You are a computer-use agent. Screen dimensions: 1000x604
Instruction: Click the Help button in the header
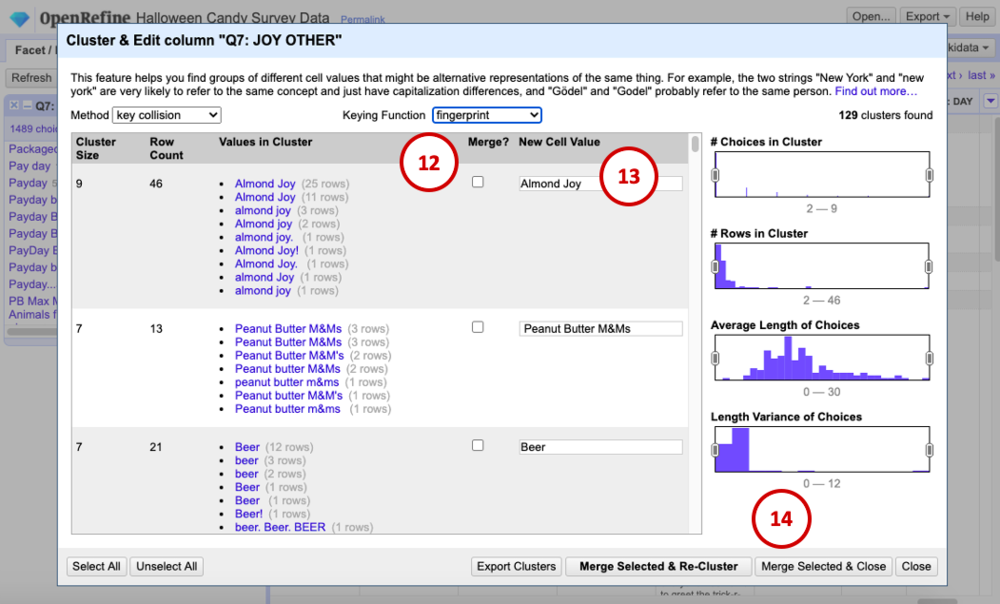[x=977, y=17]
